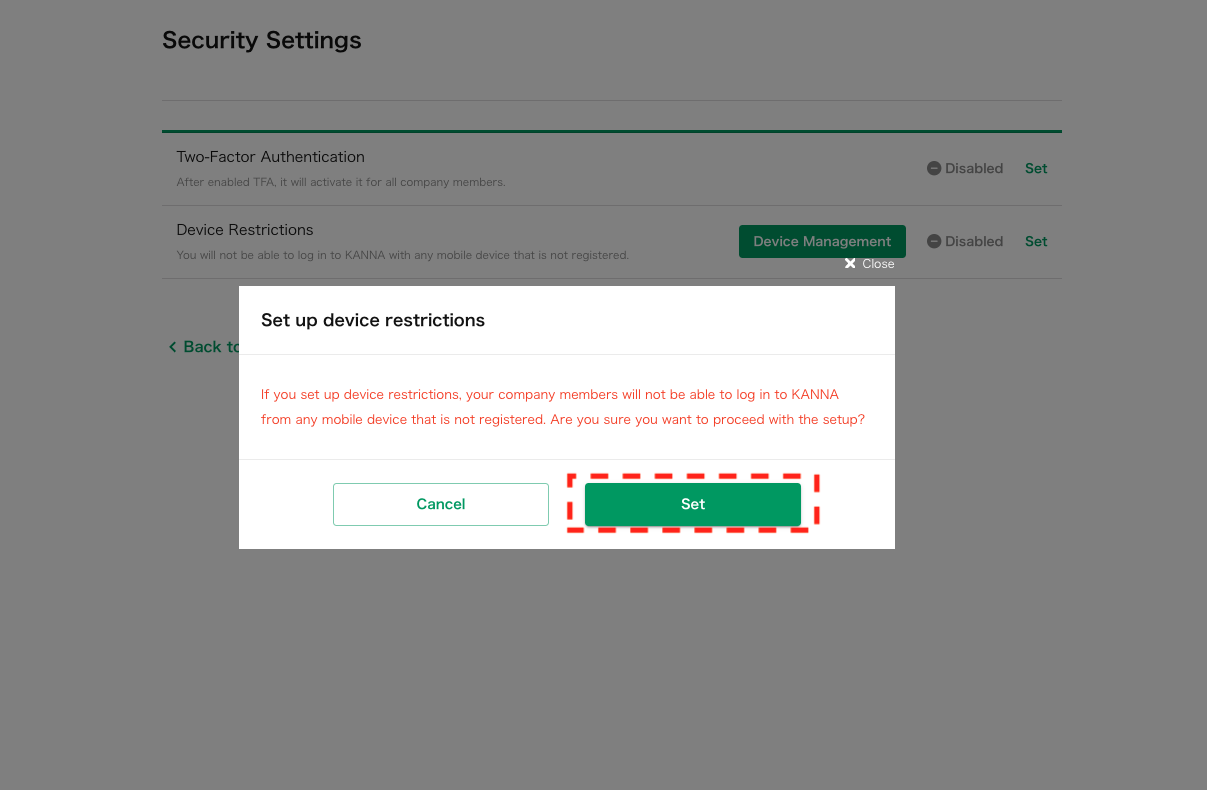Click Set link in Device Restrictions row

(1035, 241)
